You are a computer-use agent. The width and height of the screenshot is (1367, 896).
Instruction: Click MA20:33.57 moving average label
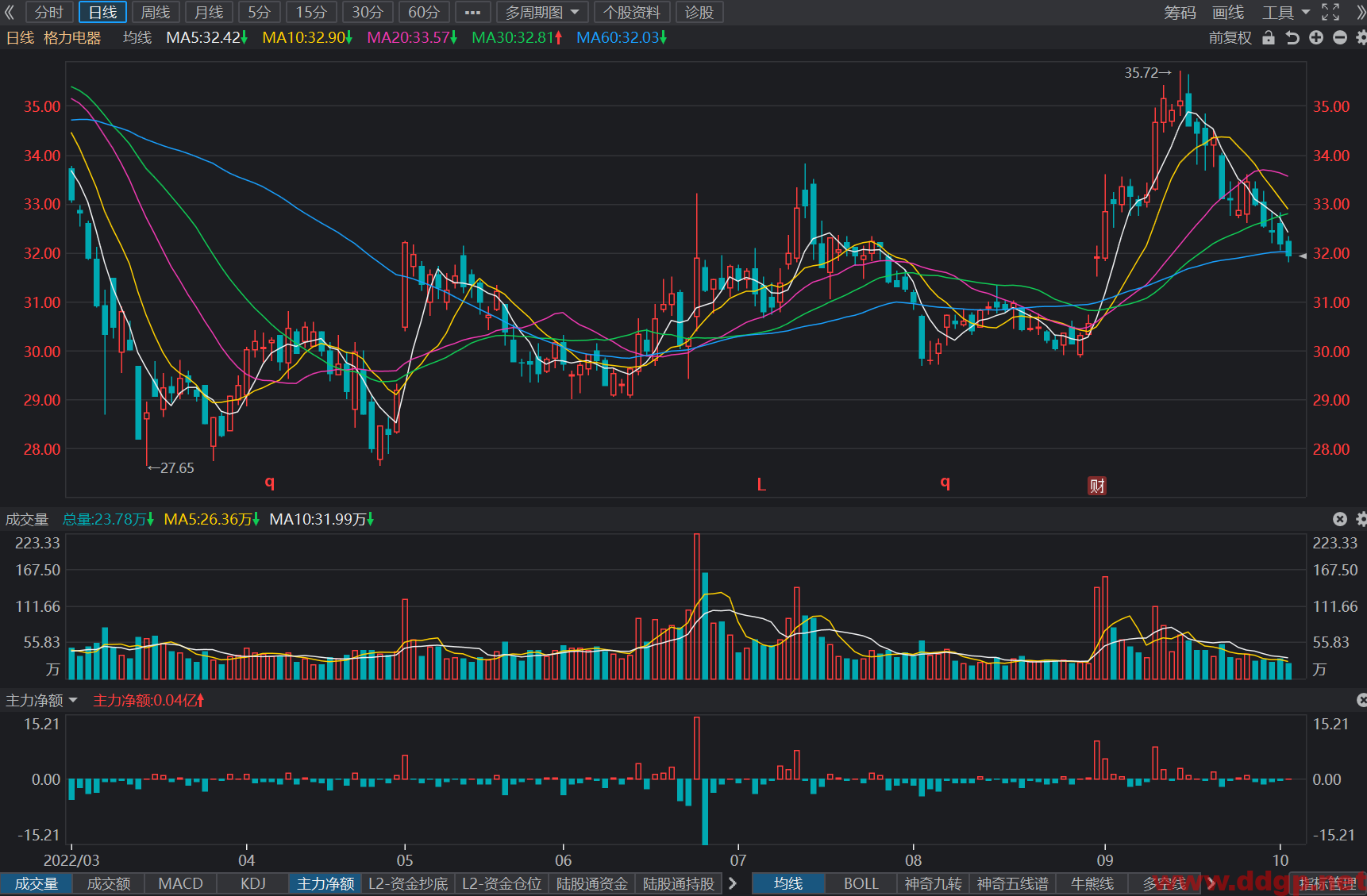click(x=412, y=37)
